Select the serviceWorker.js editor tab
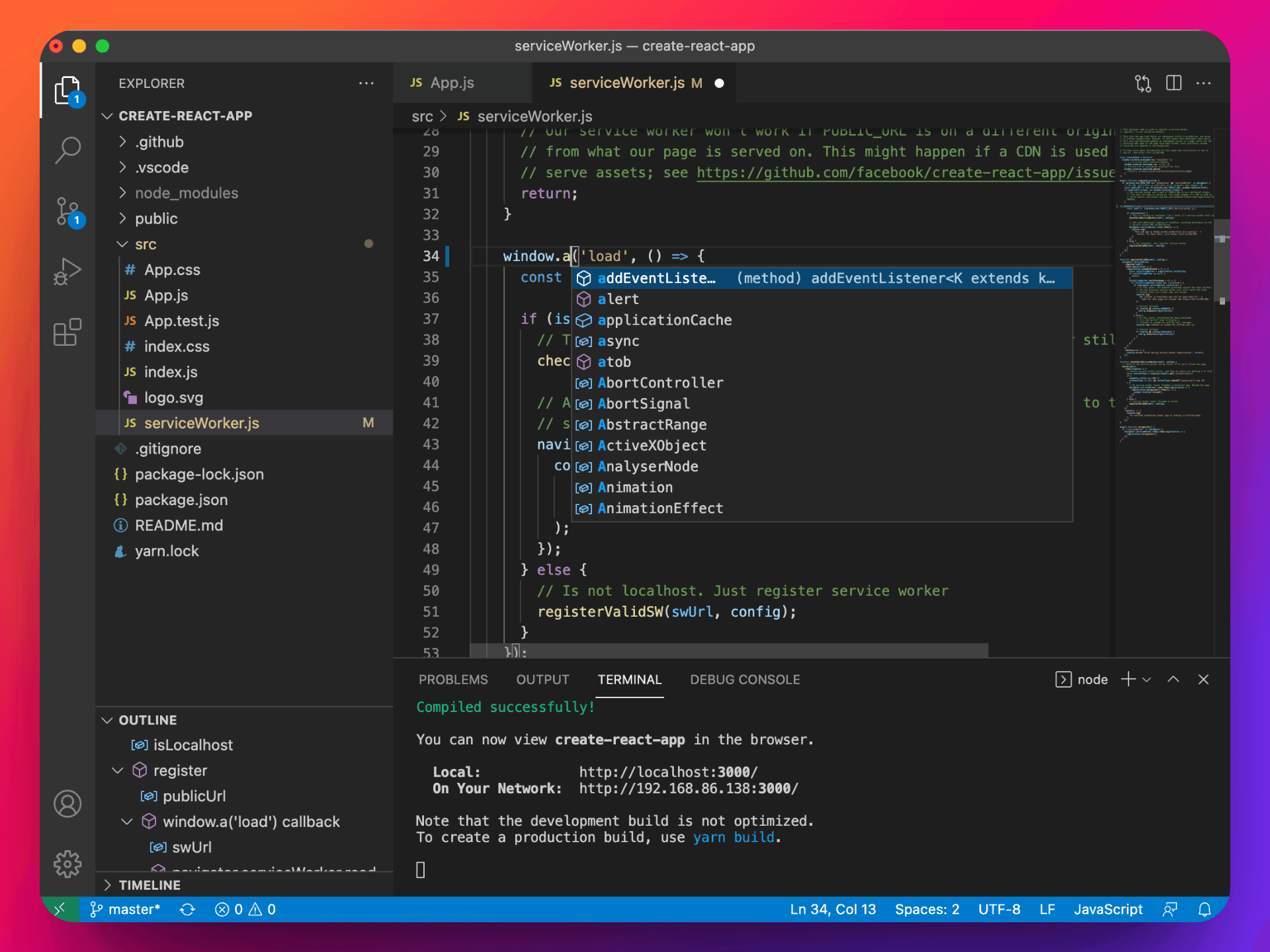Screen dimensions: 1270x952 pyautogui.click(x=634, y=83)
